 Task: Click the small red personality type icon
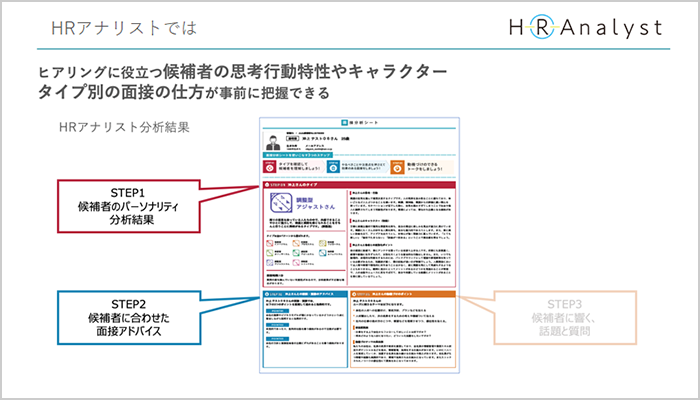point(270,243)
